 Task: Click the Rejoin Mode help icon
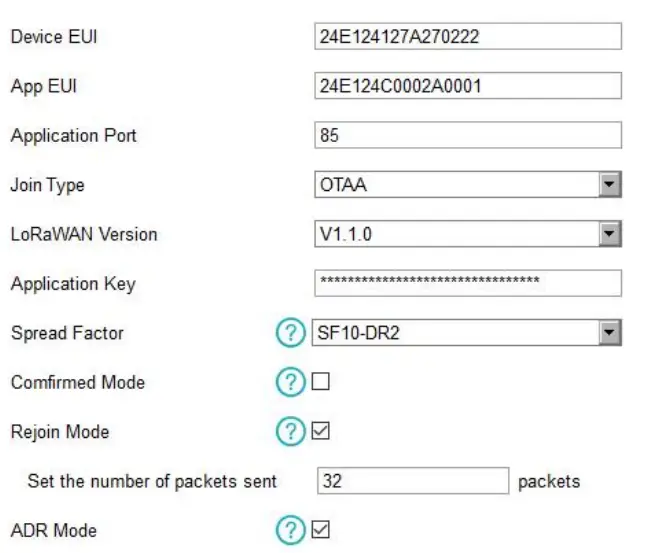(287, 432)
